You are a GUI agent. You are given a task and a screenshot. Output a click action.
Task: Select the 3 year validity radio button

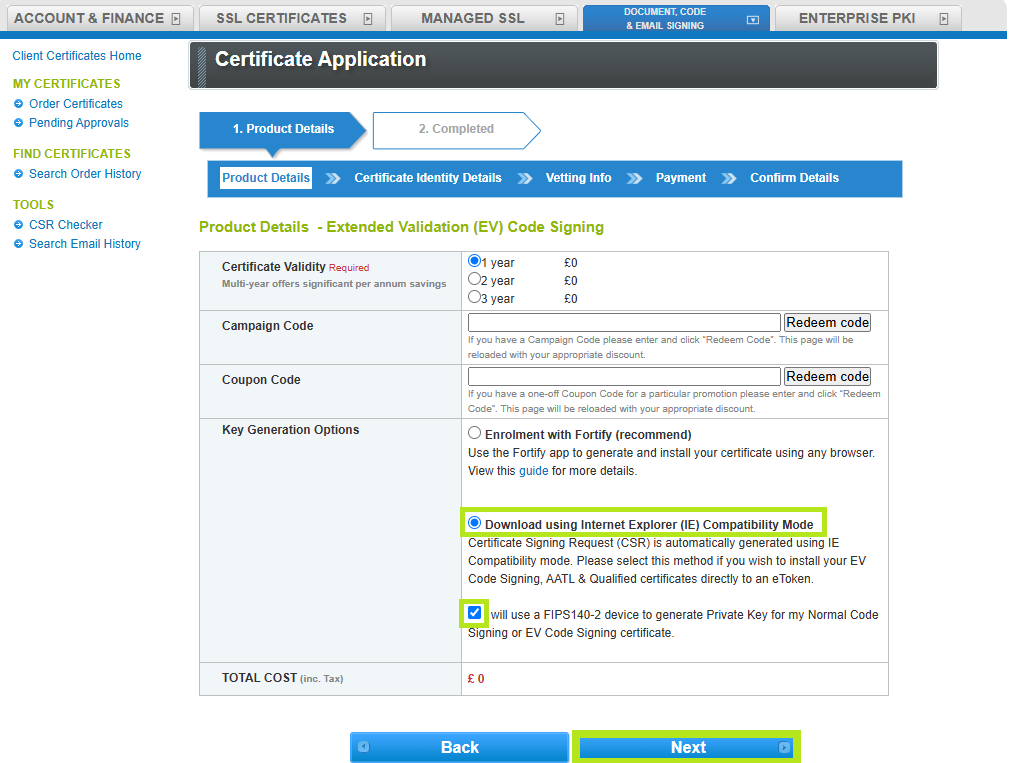pyautogui.click(x=475, y=297)
